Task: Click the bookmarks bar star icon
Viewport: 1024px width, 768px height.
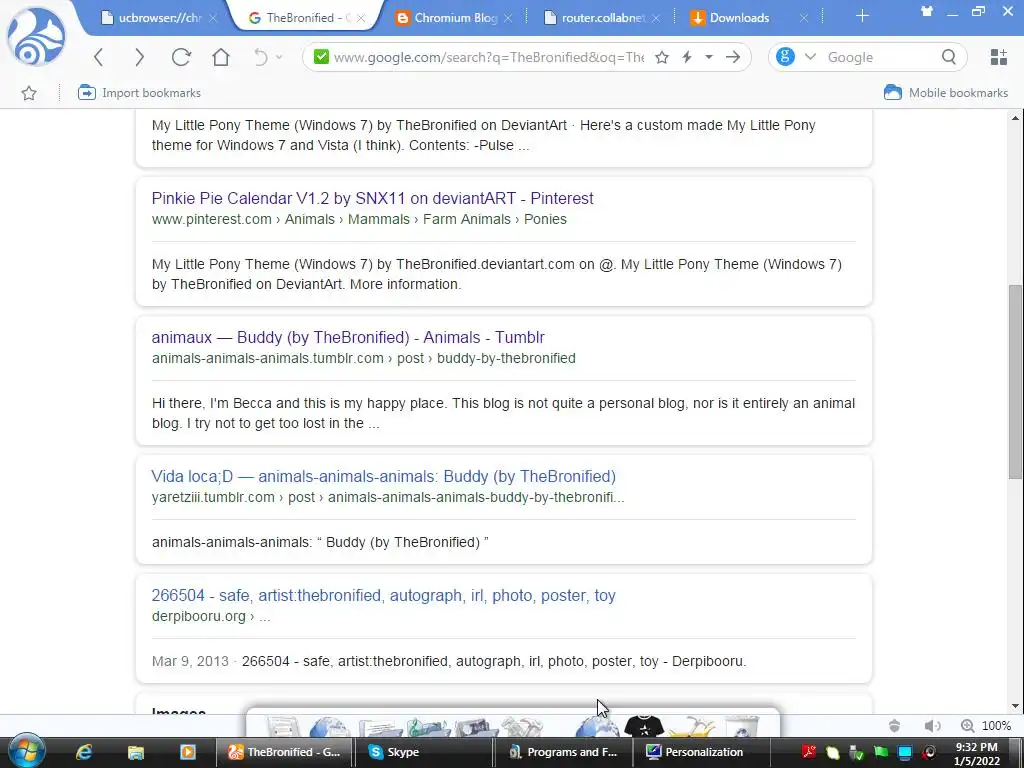Action: [x=29, y=93]
